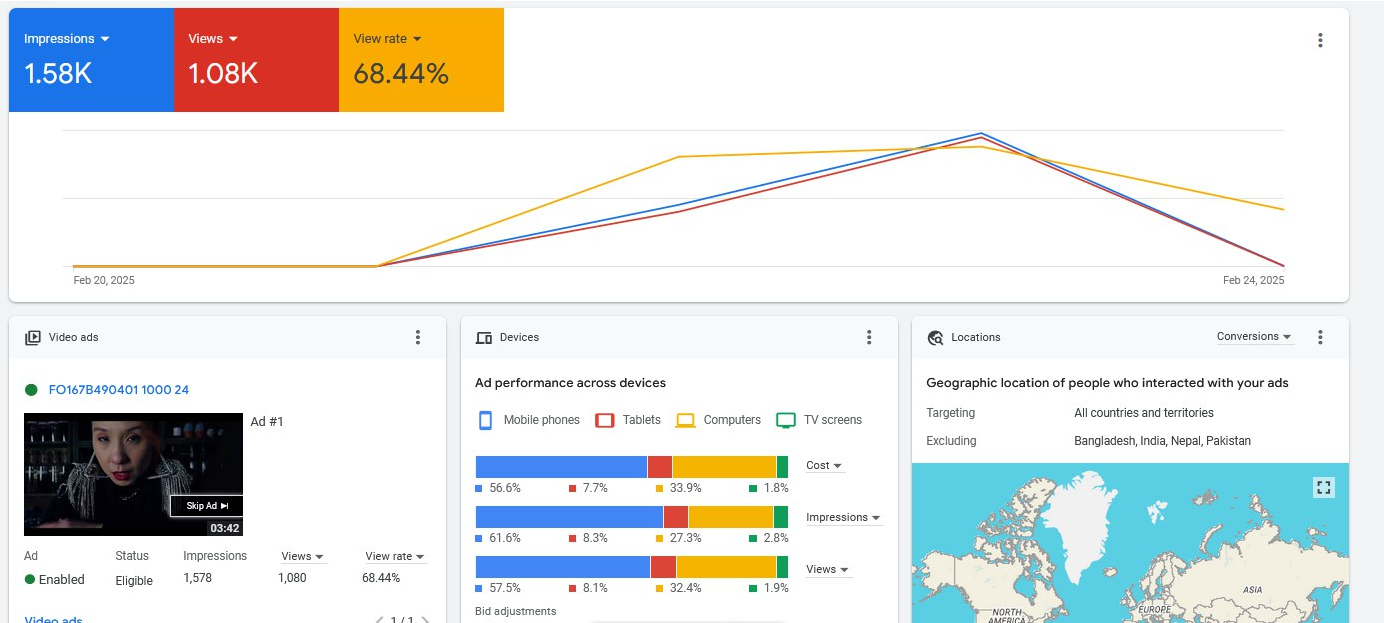
Task: Open the Devices card's three-dot menu
Action: (869, 337)
